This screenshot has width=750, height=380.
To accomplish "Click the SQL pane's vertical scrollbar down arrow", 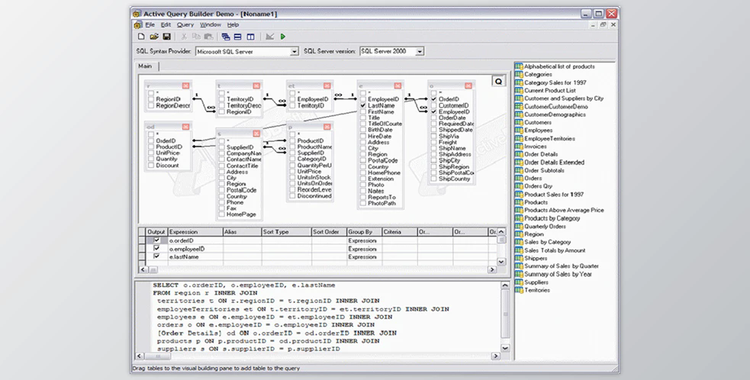I will (x=505, y=348).
